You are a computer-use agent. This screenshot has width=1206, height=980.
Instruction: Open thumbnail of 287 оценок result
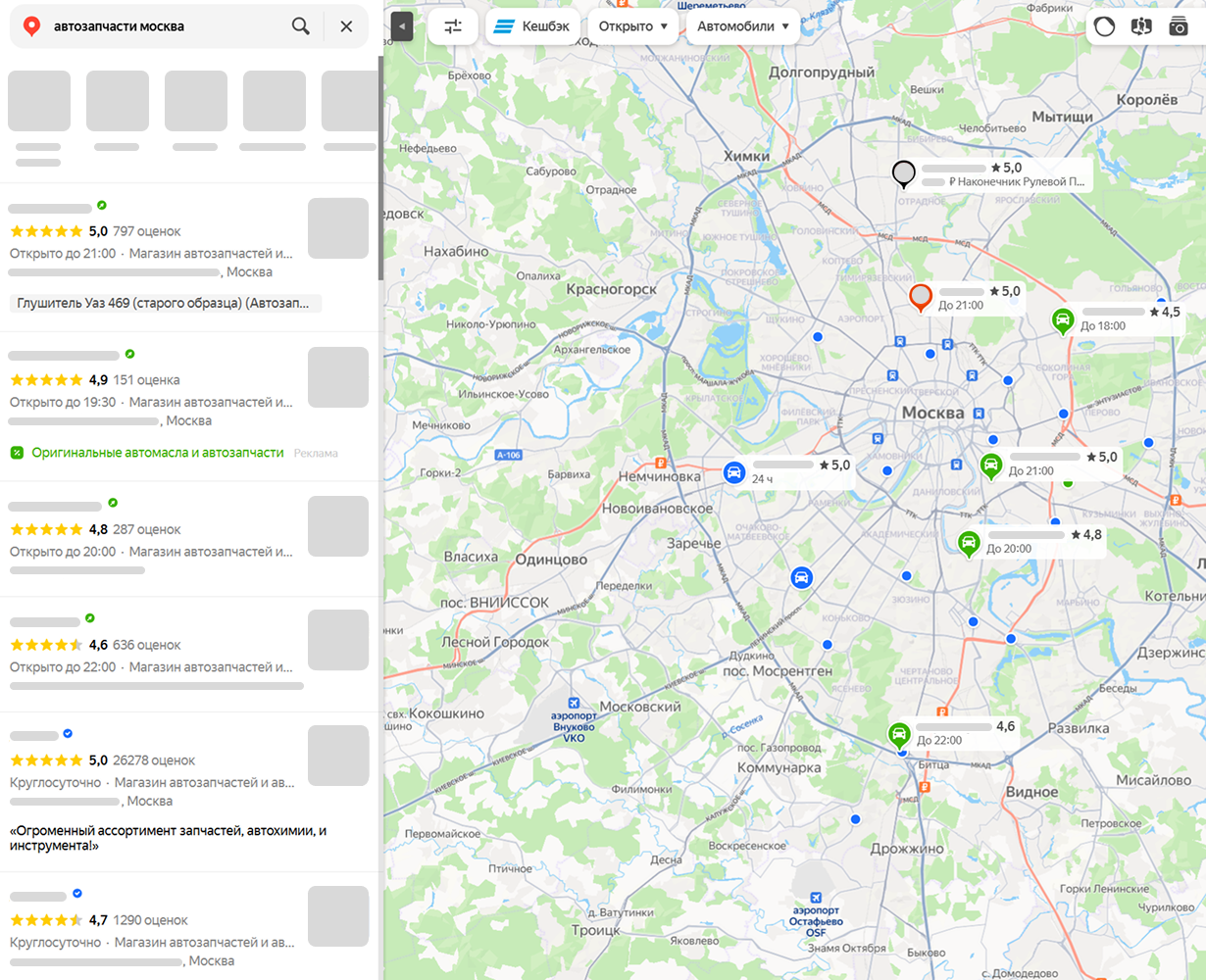(338, 526)
